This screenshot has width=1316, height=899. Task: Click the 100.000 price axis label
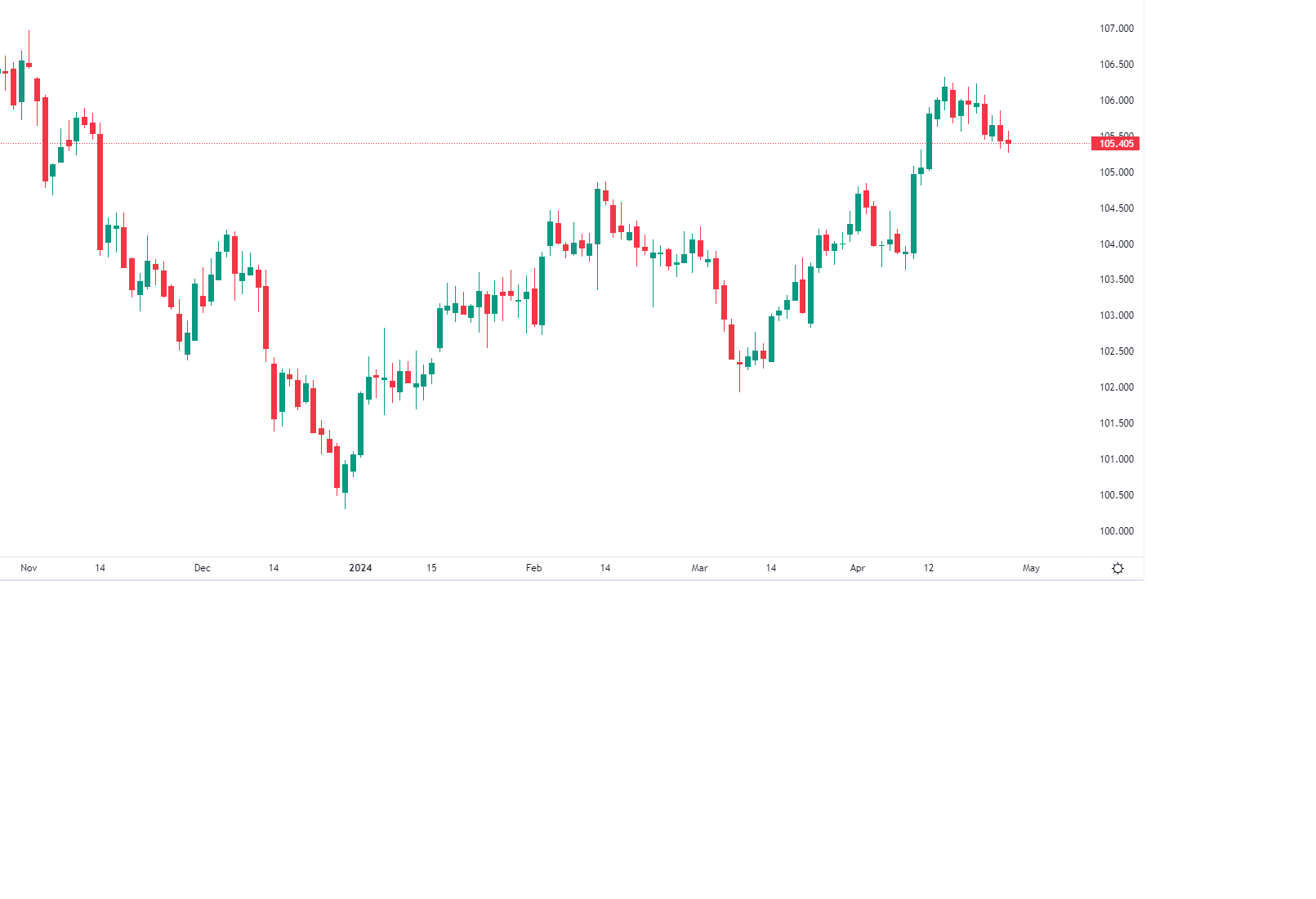pyautogui.click(x=1116, y=531)
